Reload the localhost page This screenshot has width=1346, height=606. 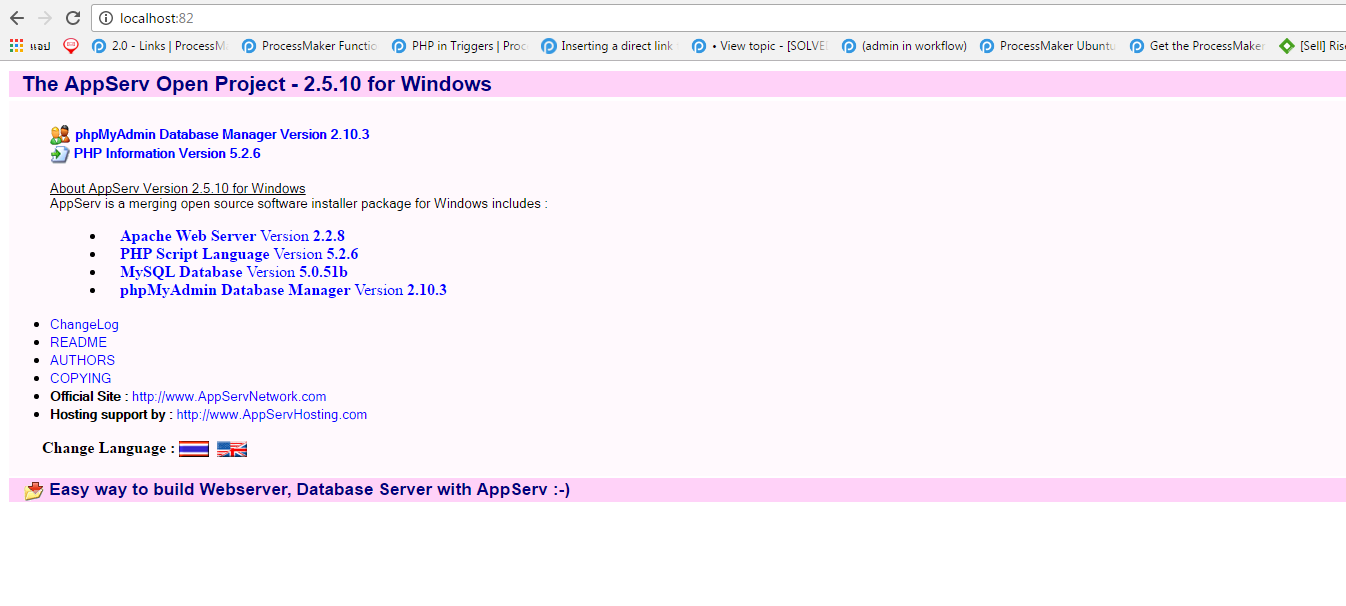[x=73, y=18]
